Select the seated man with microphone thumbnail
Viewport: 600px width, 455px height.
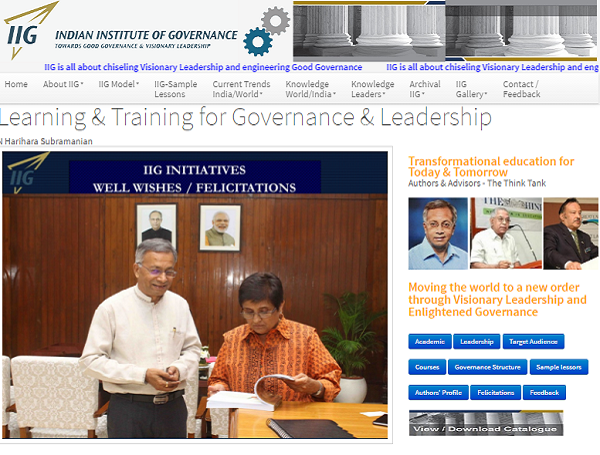point(506,233)
